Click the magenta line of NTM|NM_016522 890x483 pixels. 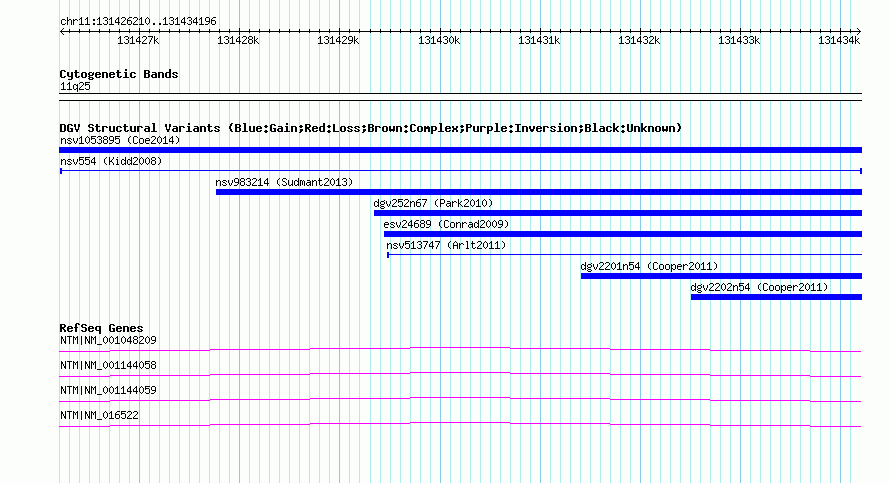460,424
